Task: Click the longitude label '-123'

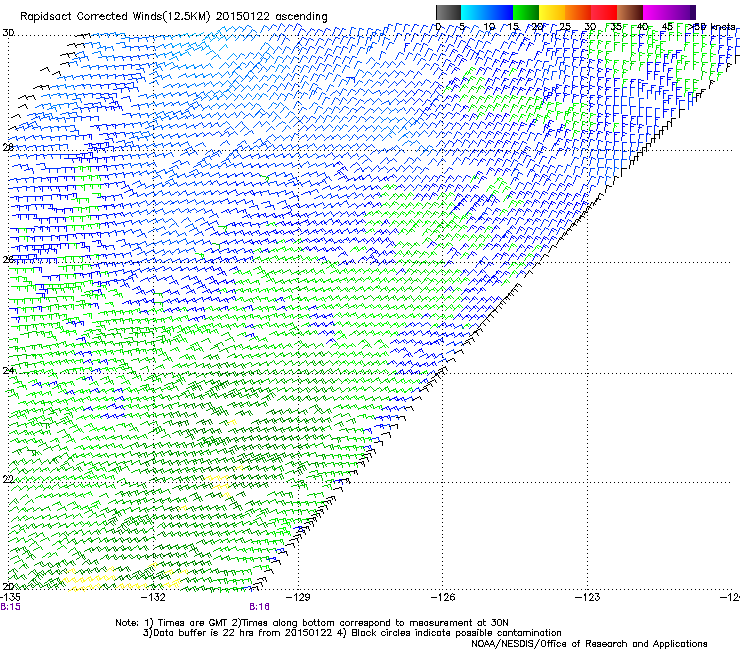Action: (588, 597)
